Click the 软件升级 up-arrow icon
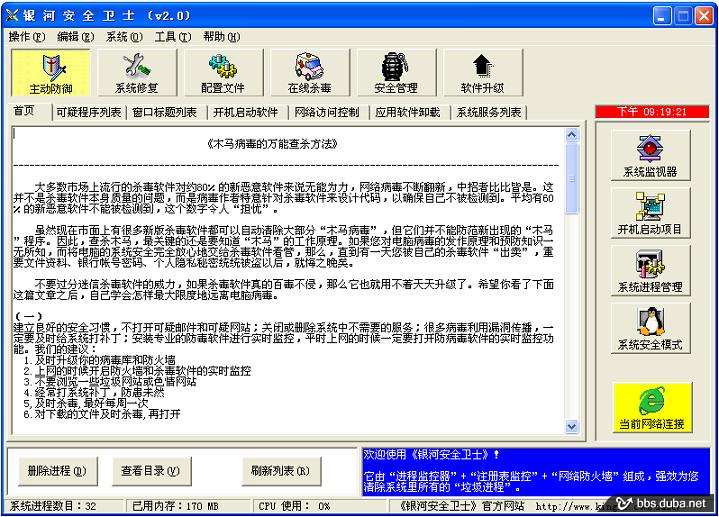 (482, 72)
